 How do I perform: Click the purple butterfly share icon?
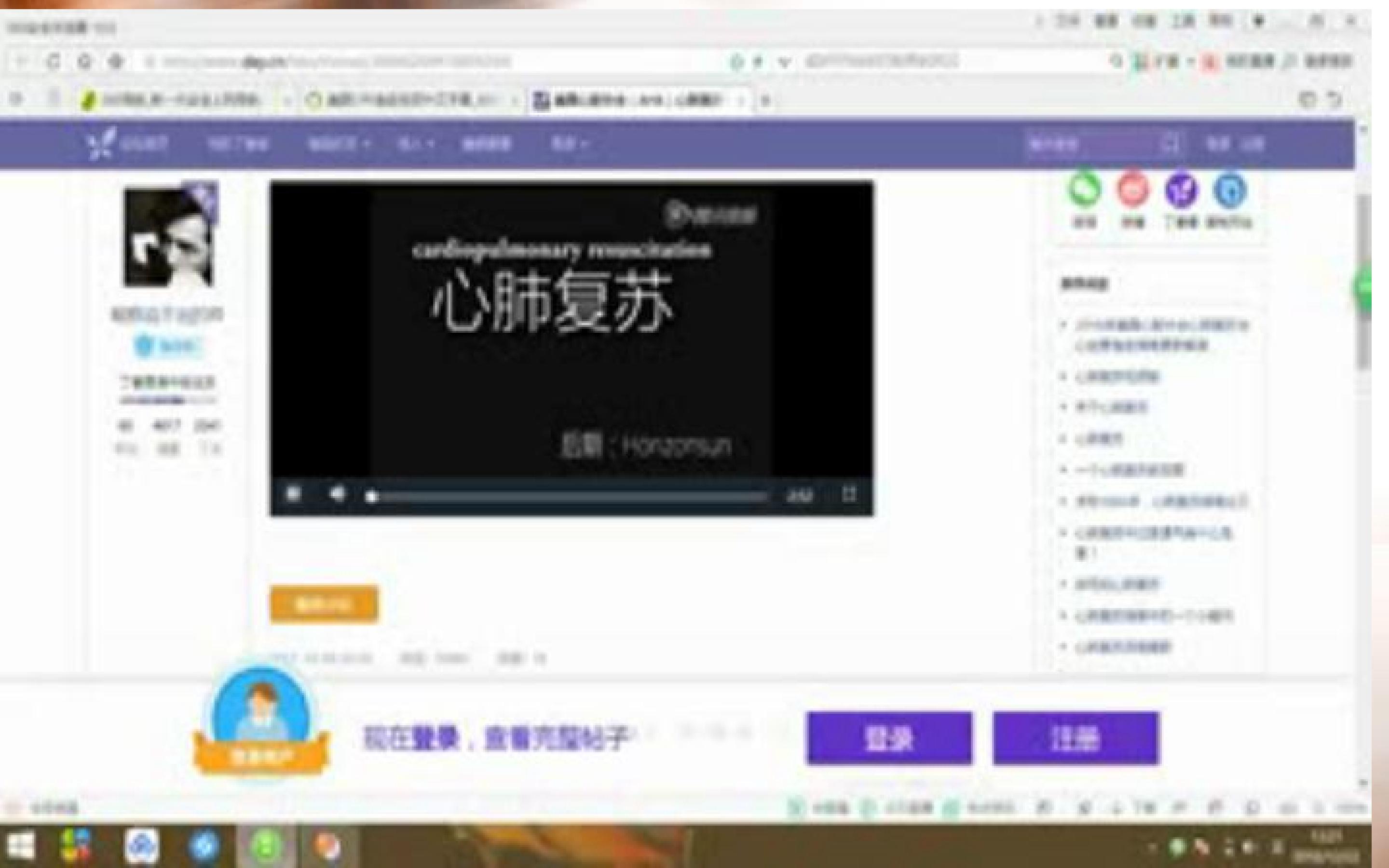(x=1181, y=191)
